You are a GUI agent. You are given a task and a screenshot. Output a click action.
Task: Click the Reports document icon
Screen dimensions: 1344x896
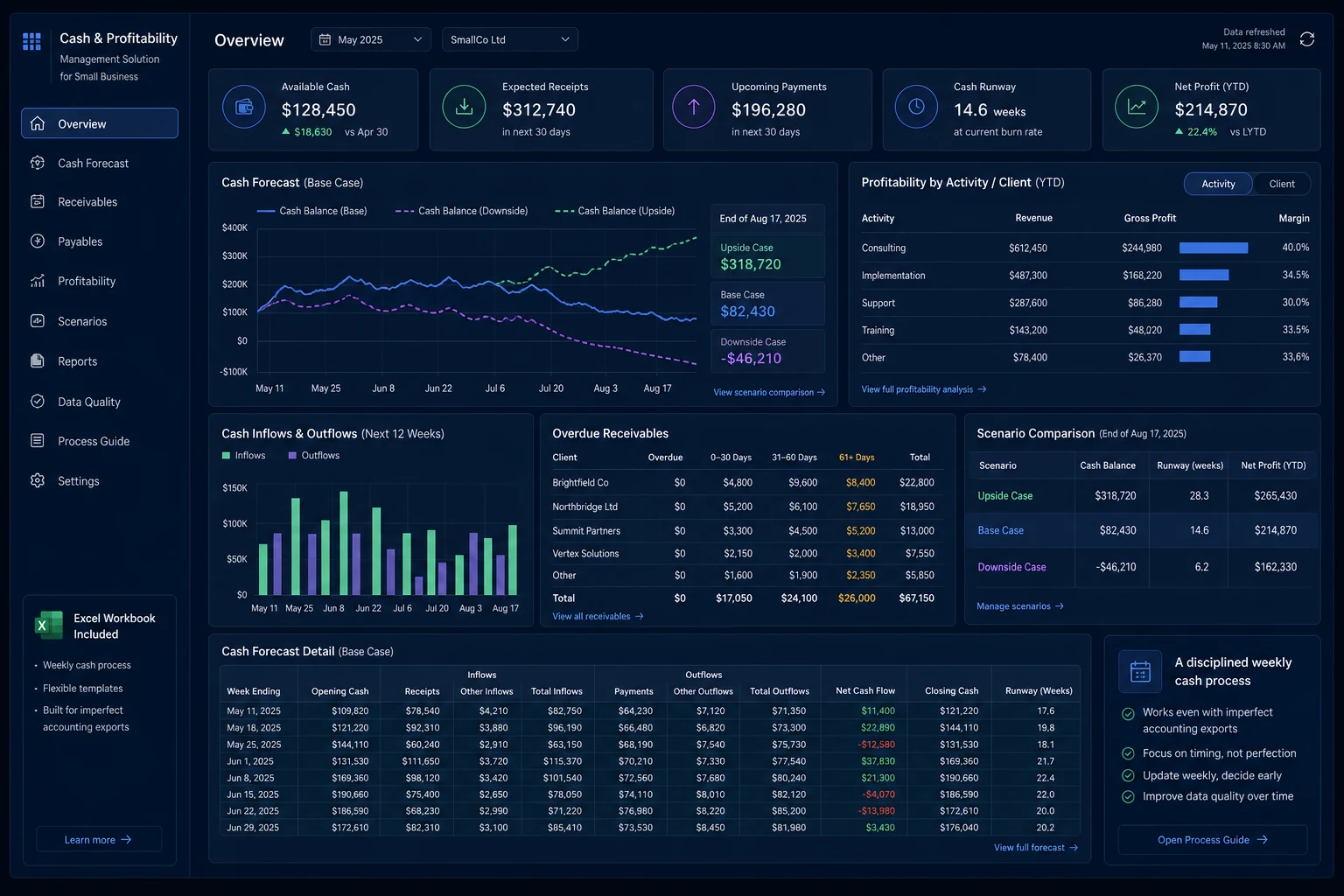(x=38, y=360)
